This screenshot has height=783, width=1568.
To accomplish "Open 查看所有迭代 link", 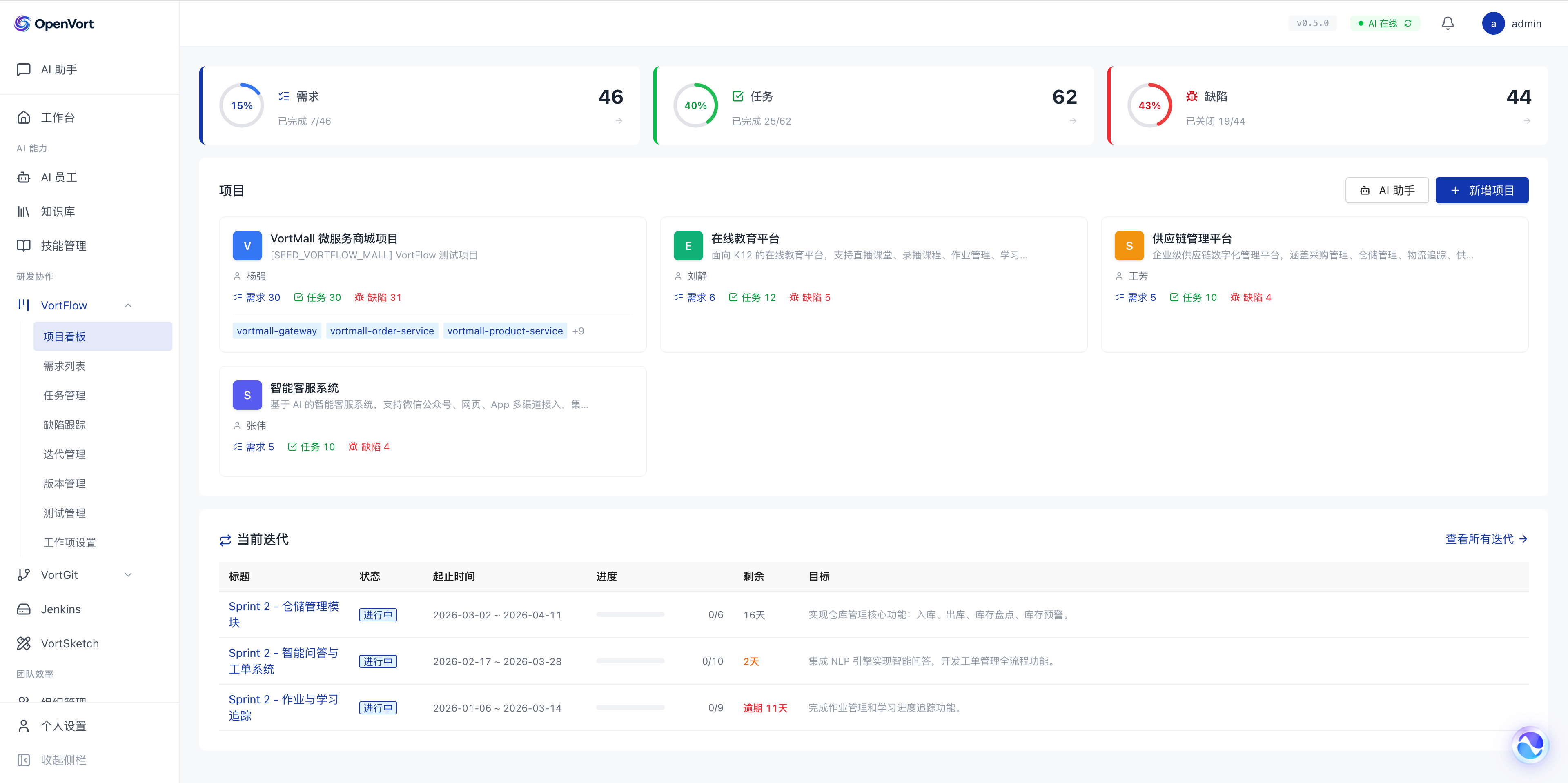I will pyautogui.click(x=1486, y=539).
